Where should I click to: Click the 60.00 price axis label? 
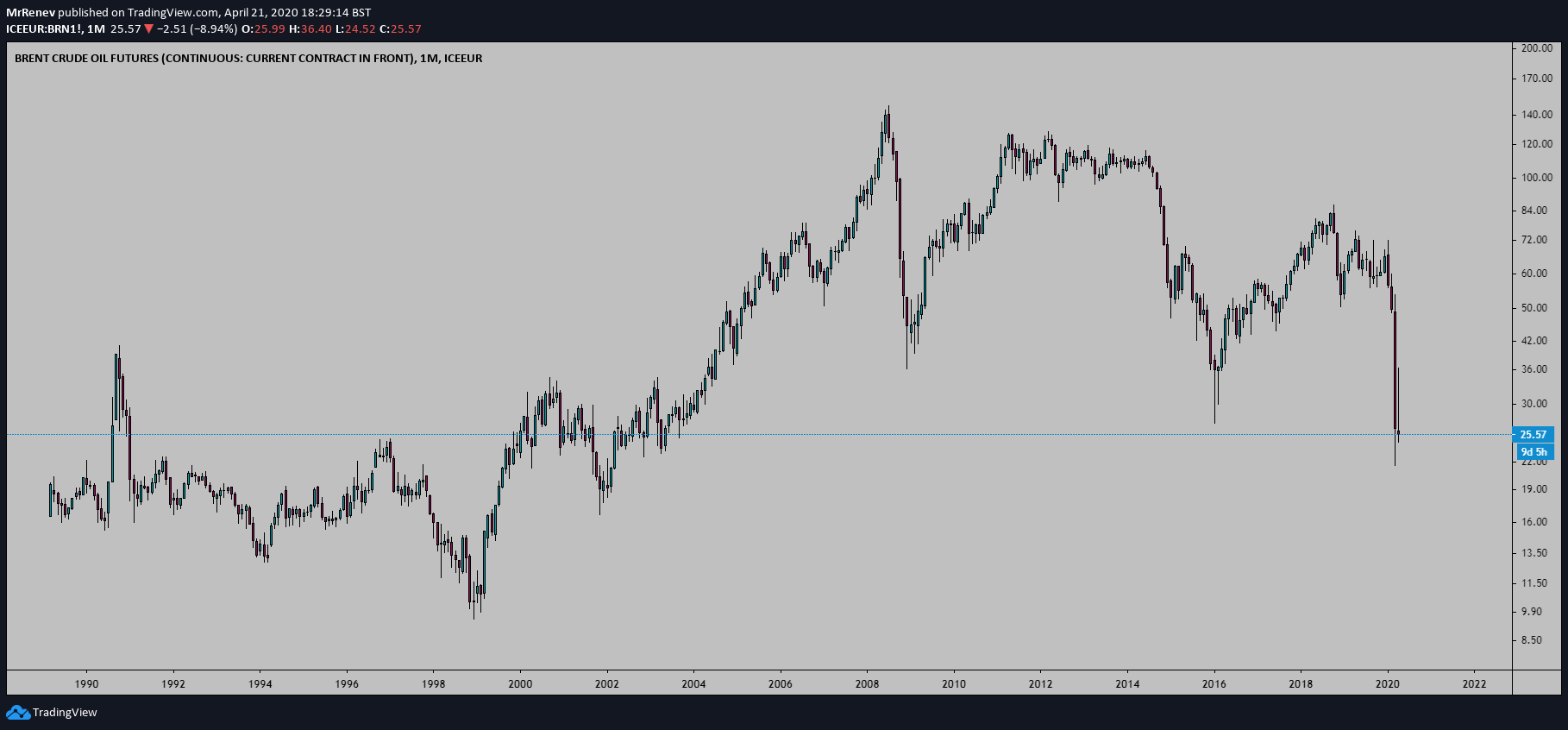coord(1534,274)
